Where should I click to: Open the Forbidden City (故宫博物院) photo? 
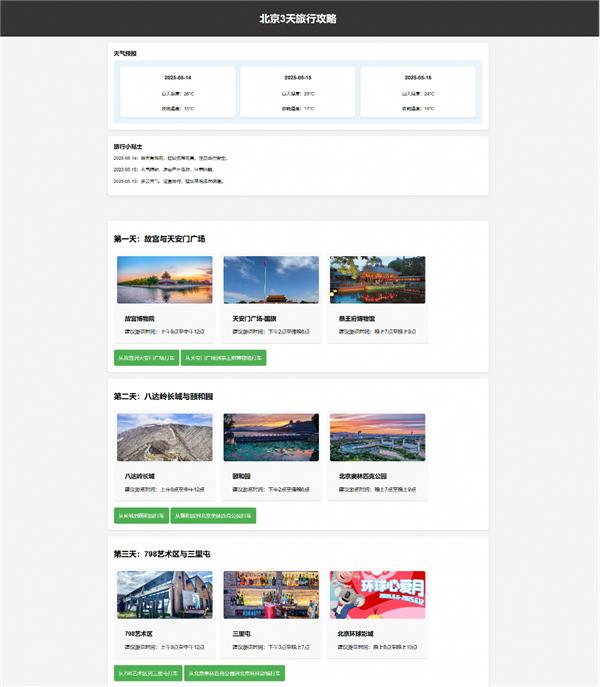point(165,280)
